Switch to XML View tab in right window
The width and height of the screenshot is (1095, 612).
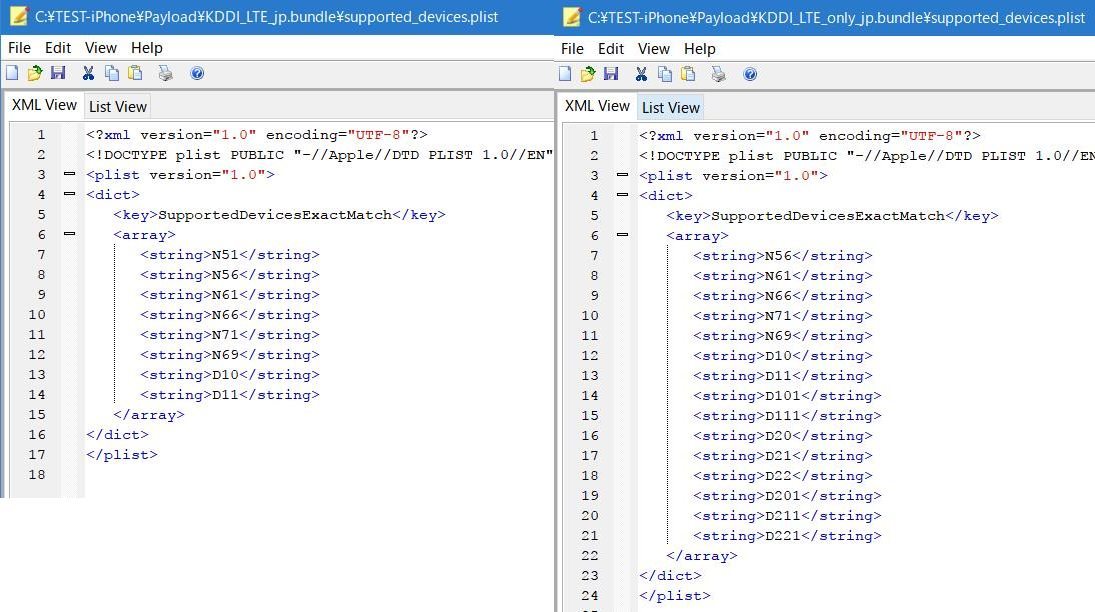click(597, 106)
